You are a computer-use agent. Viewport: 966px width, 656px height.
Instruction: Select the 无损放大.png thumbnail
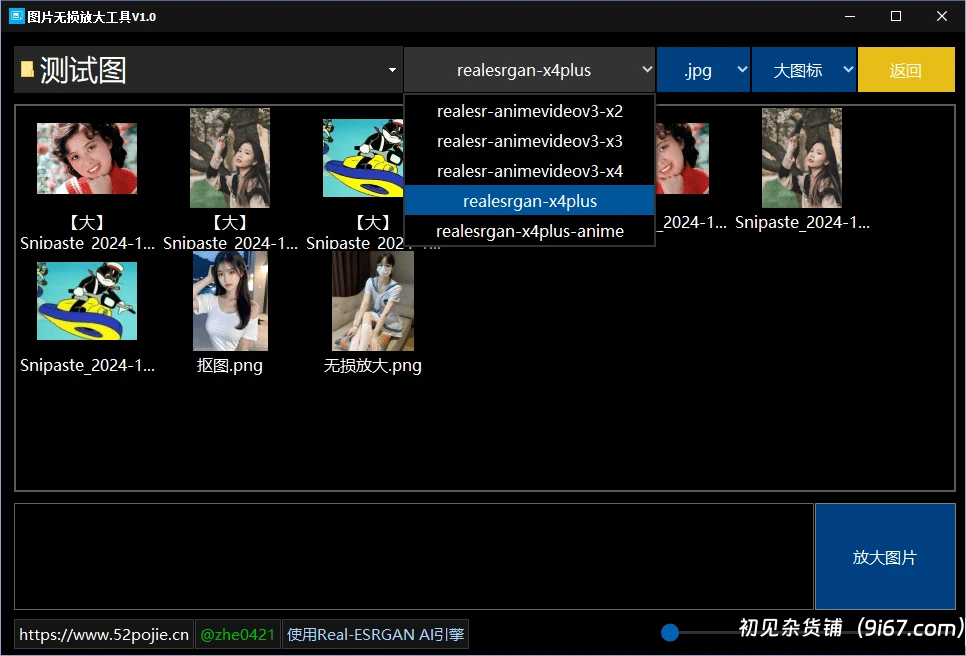click(x=372, y=300)
